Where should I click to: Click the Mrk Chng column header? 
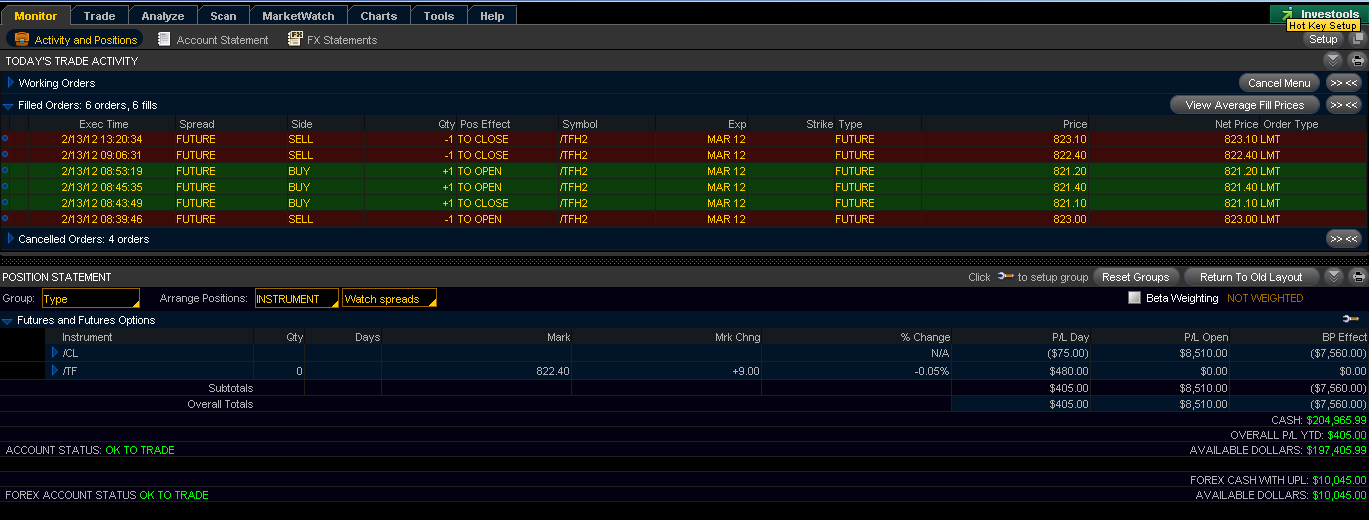[738, 337]
